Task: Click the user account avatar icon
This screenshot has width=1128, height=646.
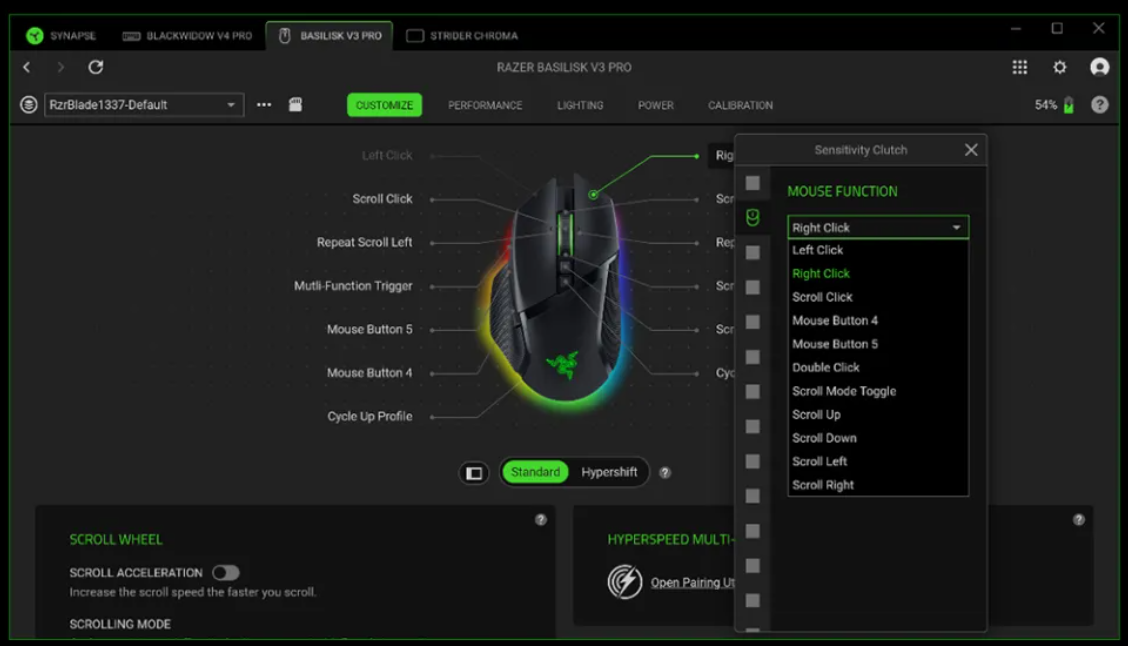Action: pos(1099,67)
